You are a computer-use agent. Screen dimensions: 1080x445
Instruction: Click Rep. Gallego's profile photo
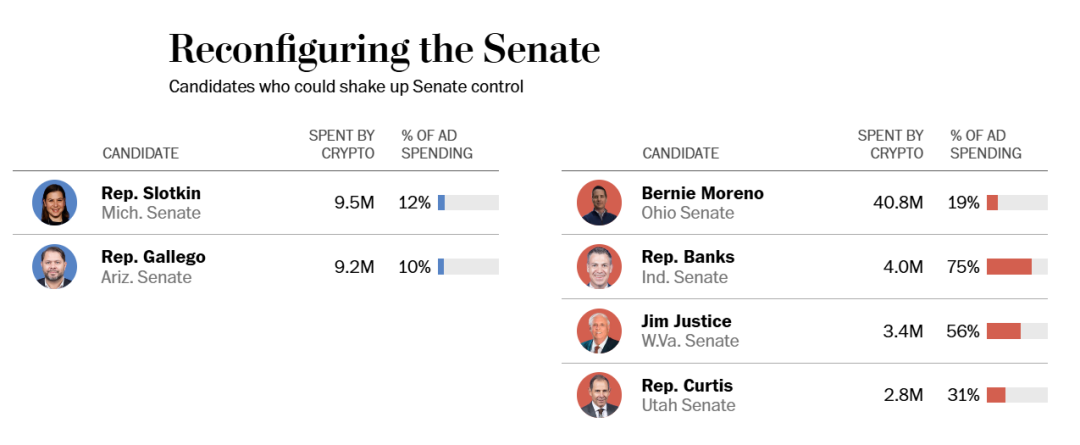[54, 267]
